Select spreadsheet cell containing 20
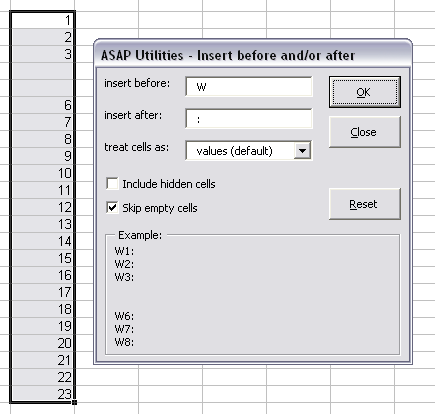Image resolution: width=435 pixels, height=414 pixels. click(43, 343)
